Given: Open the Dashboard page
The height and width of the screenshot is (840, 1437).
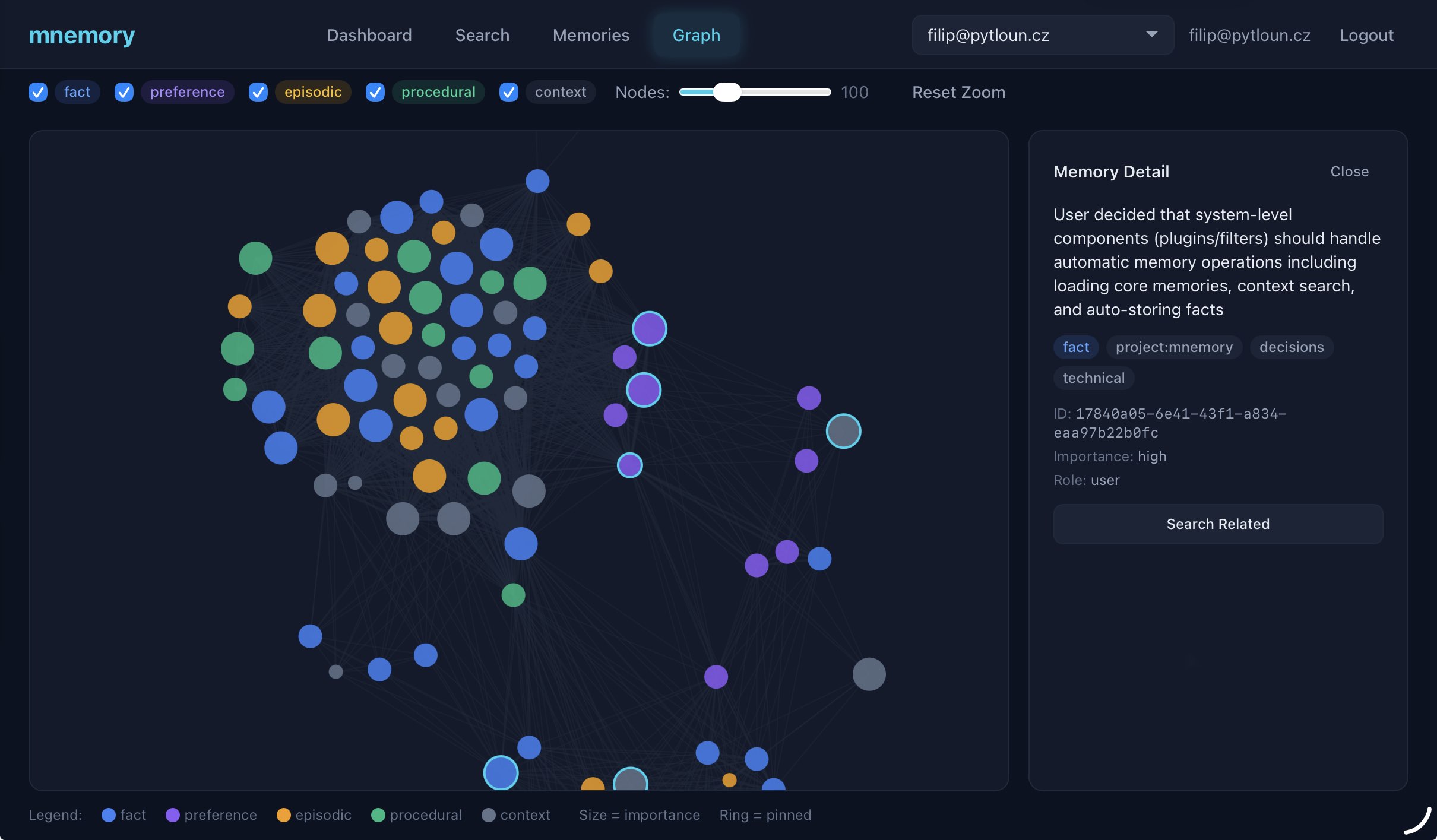Looking at the screenshot, I should [369, 36].
